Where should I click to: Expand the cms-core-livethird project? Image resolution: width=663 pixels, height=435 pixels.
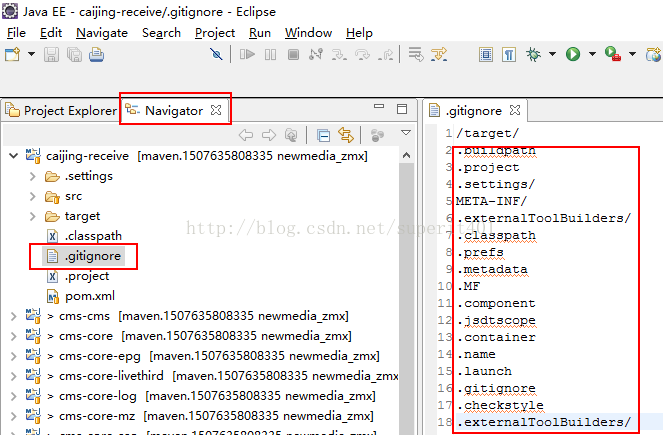[x=14, y=376]
